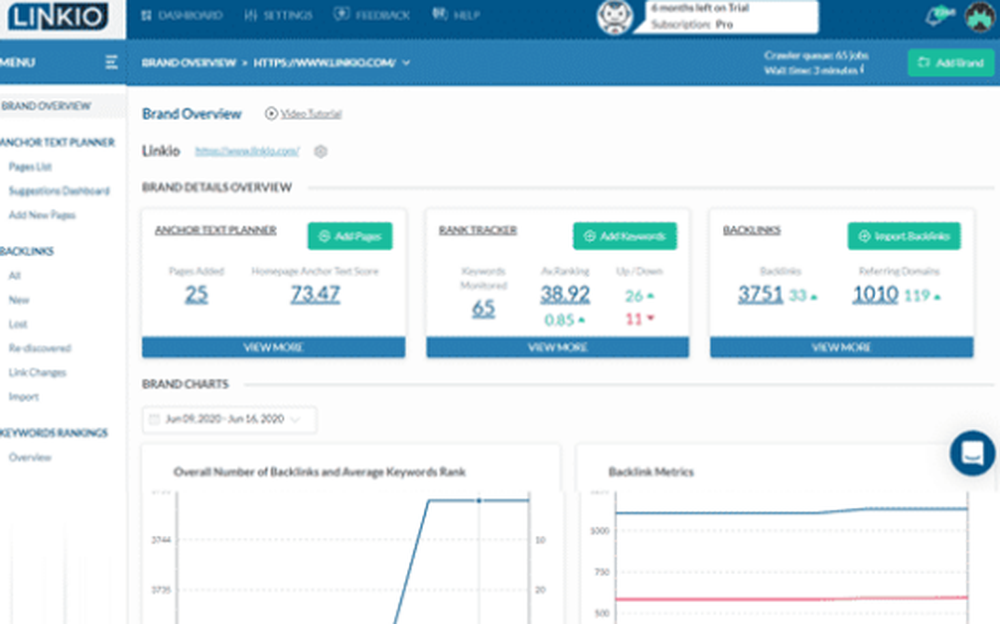1000x624 pixels.
Task: Click the Import Backlinks button
Action: click(x=904, y=236)
